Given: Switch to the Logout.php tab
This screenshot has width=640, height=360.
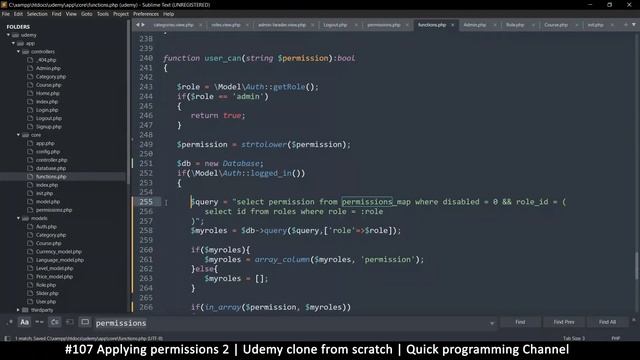Looking at the screenshot, I should tap(335, 25).
